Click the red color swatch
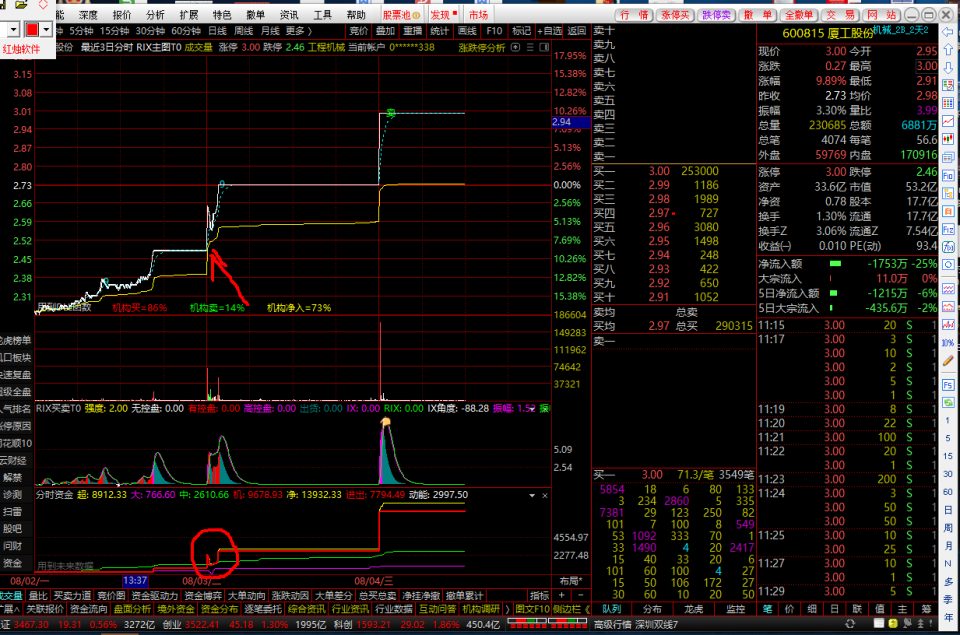 [32, 29]
